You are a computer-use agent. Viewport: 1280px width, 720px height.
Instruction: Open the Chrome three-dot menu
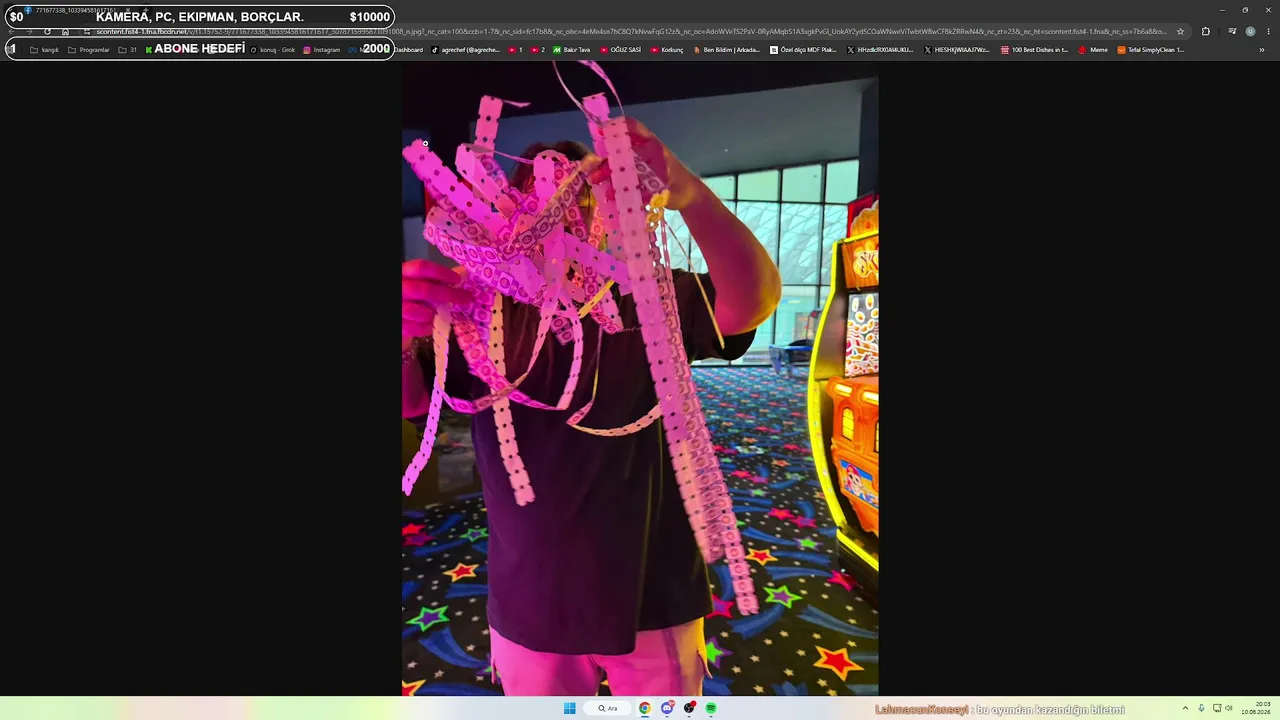coord(1268,31)
